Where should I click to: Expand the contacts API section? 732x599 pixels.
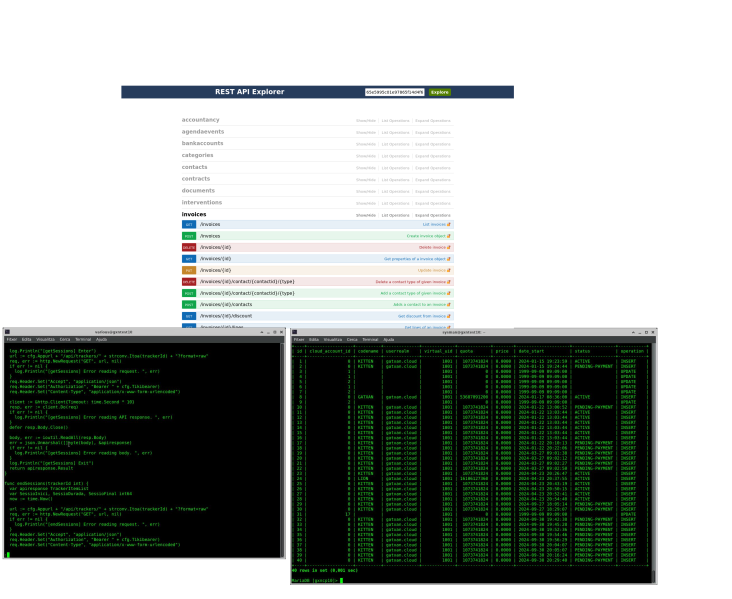tap(194, 167)
